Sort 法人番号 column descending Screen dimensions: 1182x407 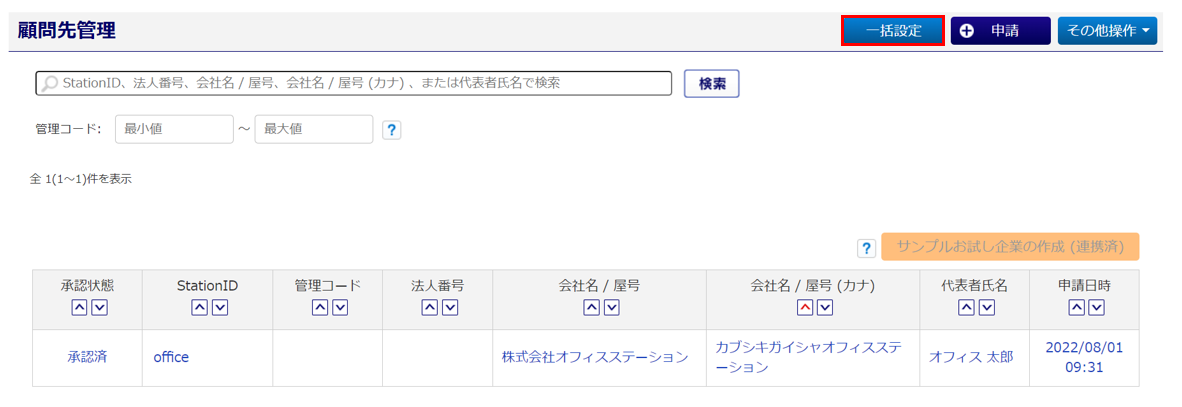coord(449,308)
